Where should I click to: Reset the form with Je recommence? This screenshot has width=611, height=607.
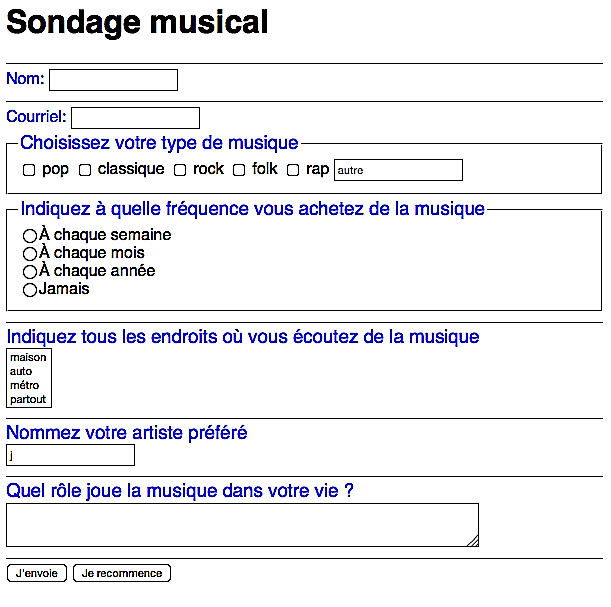122,573
